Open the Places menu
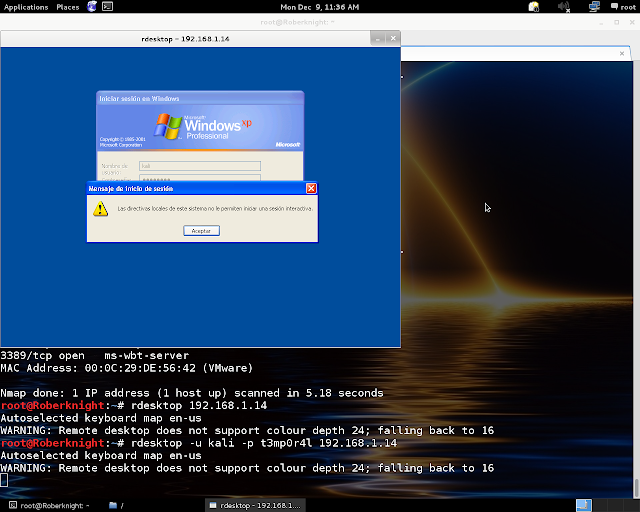 pos(68,7)
